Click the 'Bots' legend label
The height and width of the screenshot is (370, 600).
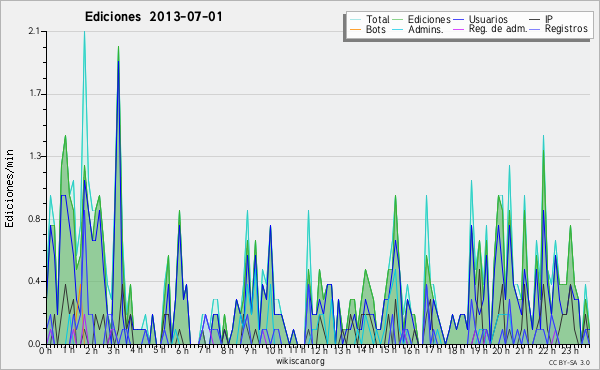[375, 29]
